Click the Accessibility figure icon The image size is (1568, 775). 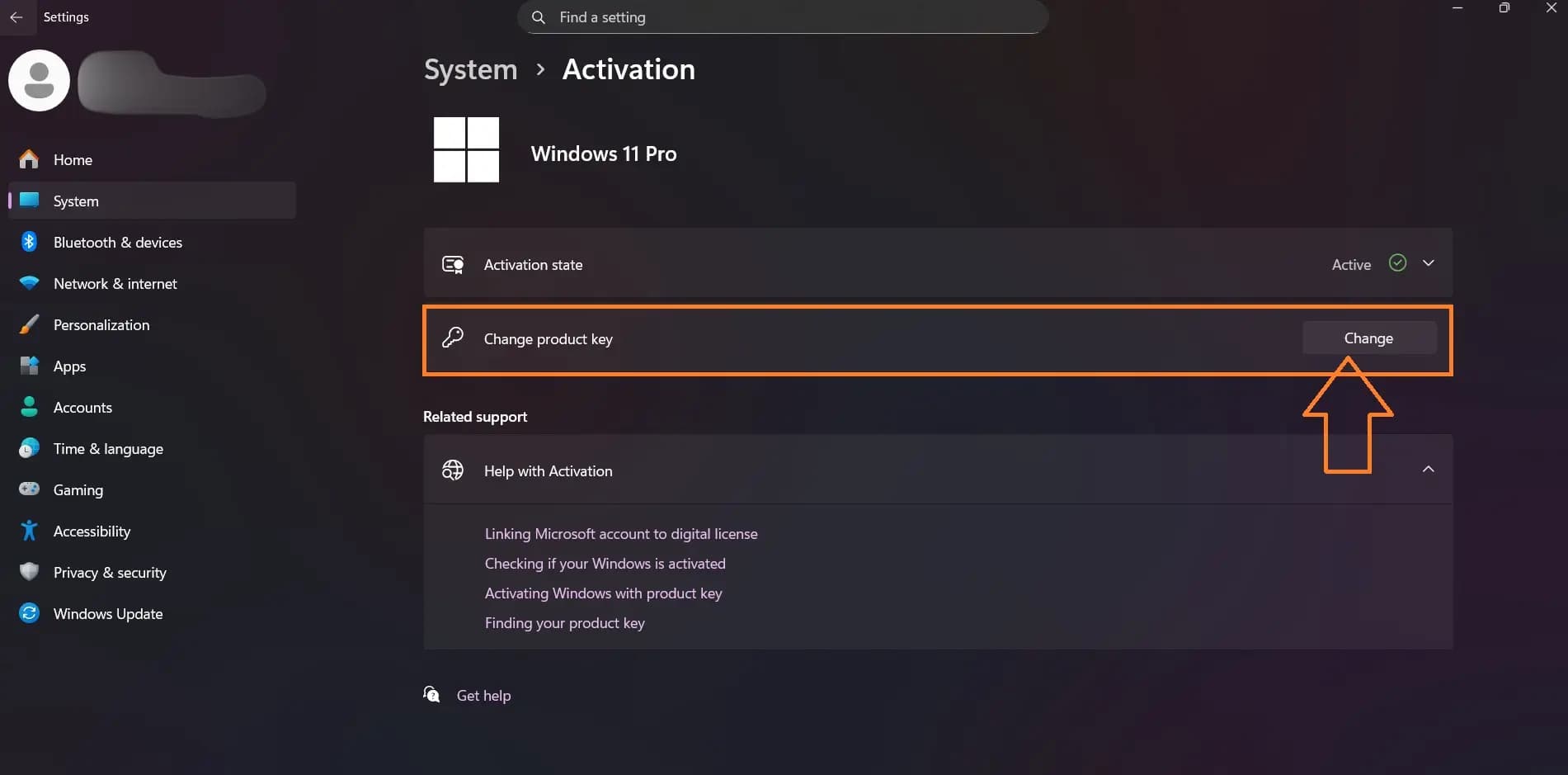pyautogui.click(x=29, y=531)
